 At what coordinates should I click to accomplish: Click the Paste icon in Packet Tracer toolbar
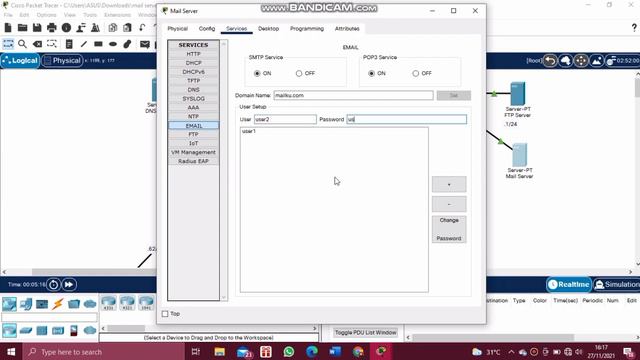coord(127,28)
